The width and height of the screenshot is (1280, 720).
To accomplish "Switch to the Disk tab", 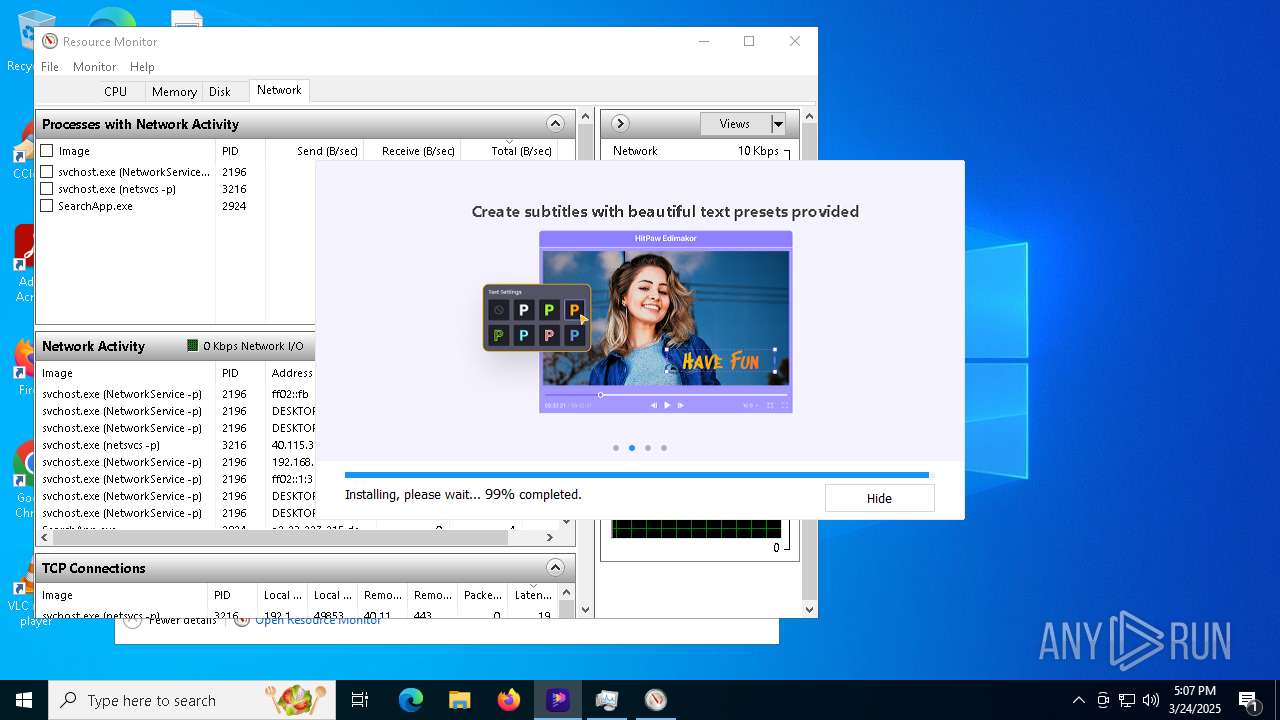I will pyautogui.click(x=220, y=91).
